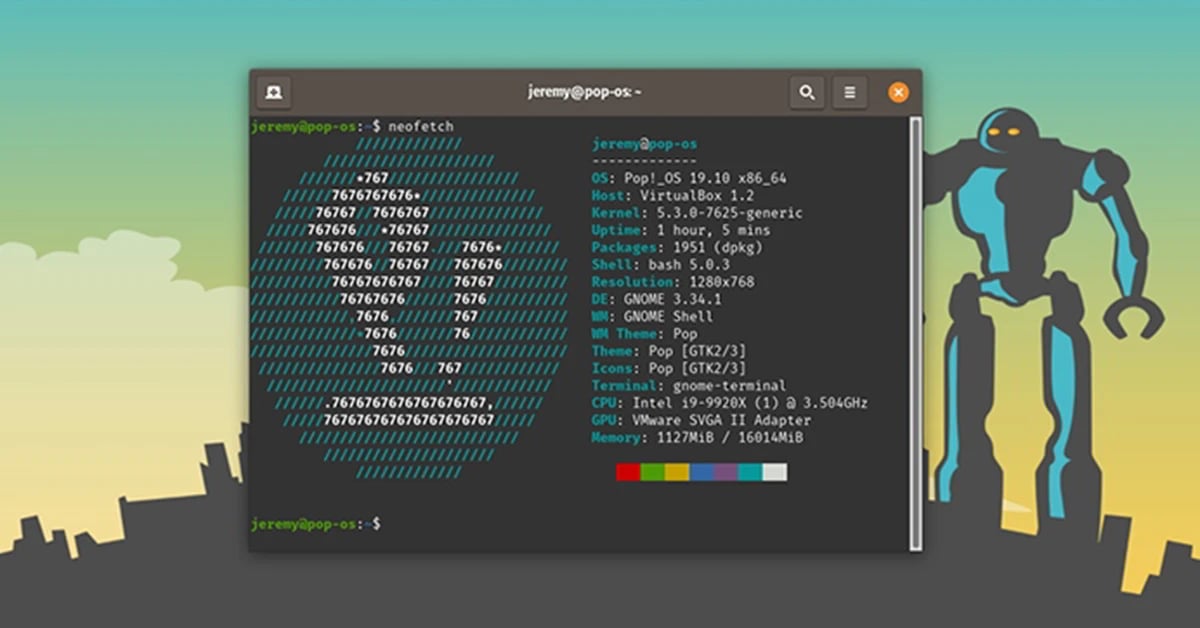Click the jeremy@pop-os header in neofetch output
This screenshot has width=1200, height=628.
point(643,143)
